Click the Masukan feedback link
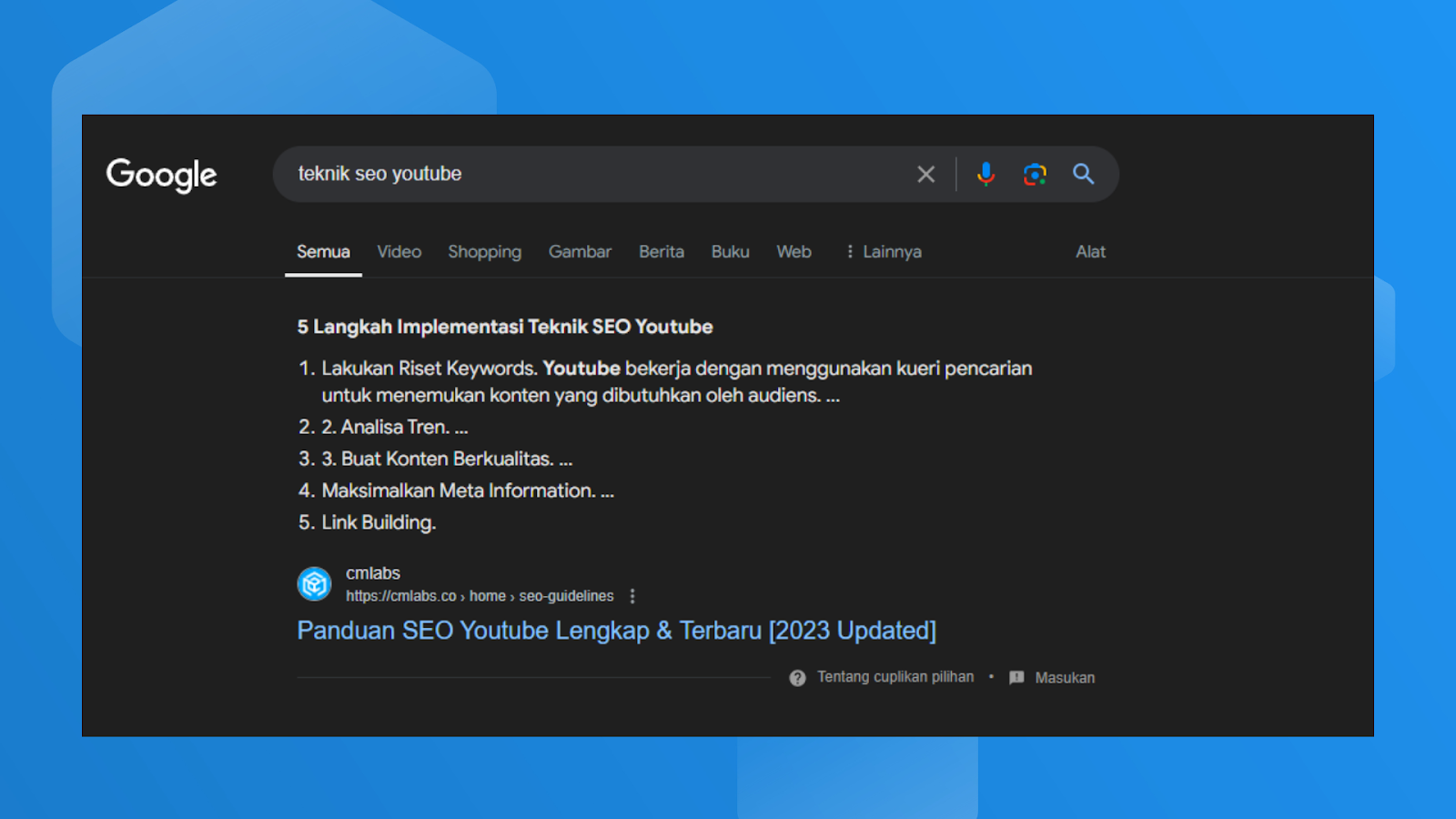Viewport: 1456px width, 819px height. coord(1065,678)
